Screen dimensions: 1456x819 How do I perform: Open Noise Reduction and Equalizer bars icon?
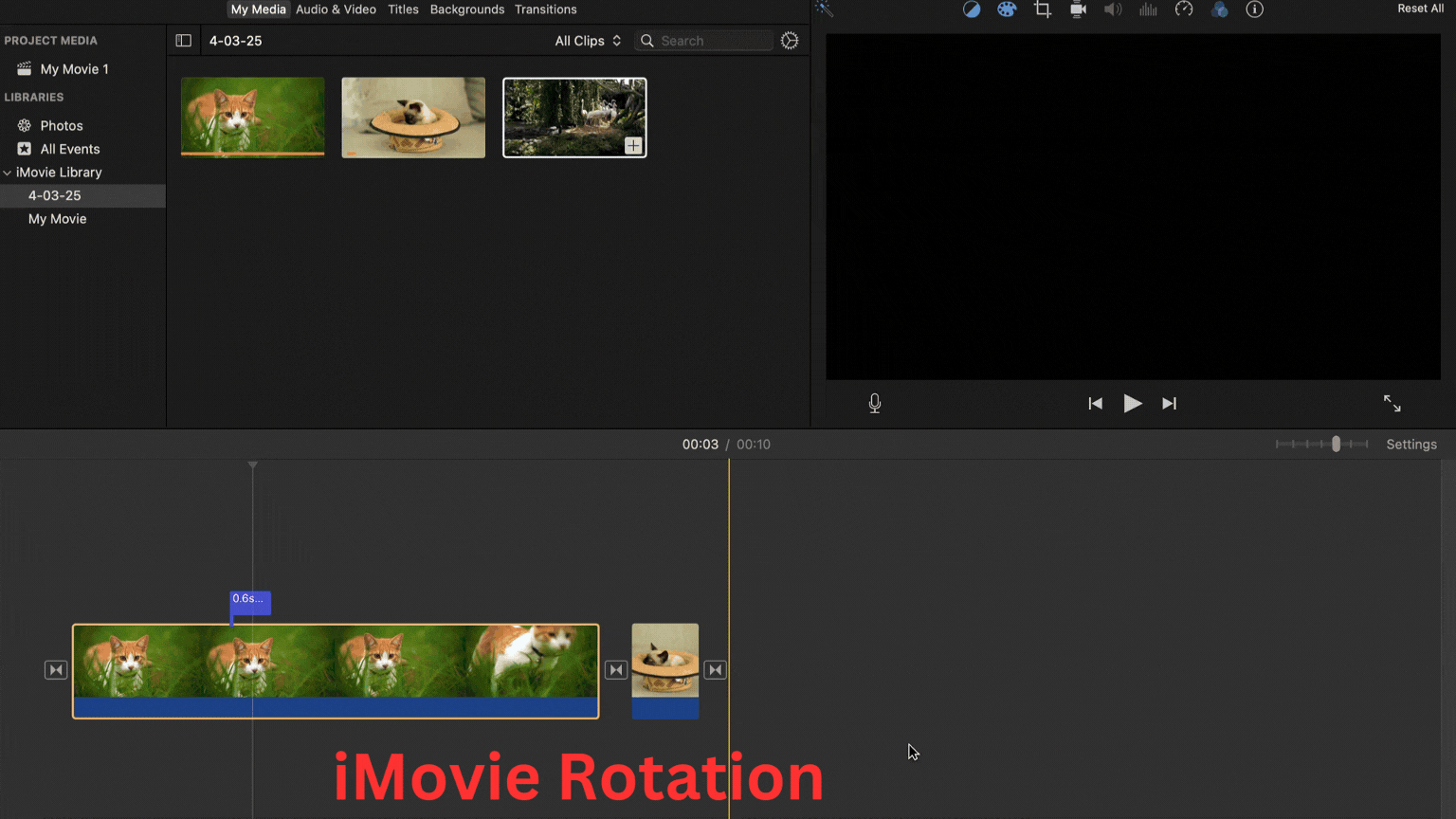1148,9
